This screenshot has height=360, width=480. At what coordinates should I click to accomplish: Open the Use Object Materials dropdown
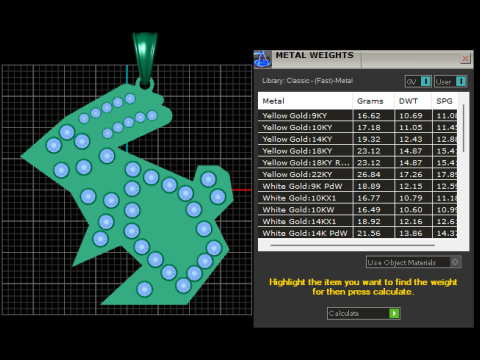(x=413, y=262)
